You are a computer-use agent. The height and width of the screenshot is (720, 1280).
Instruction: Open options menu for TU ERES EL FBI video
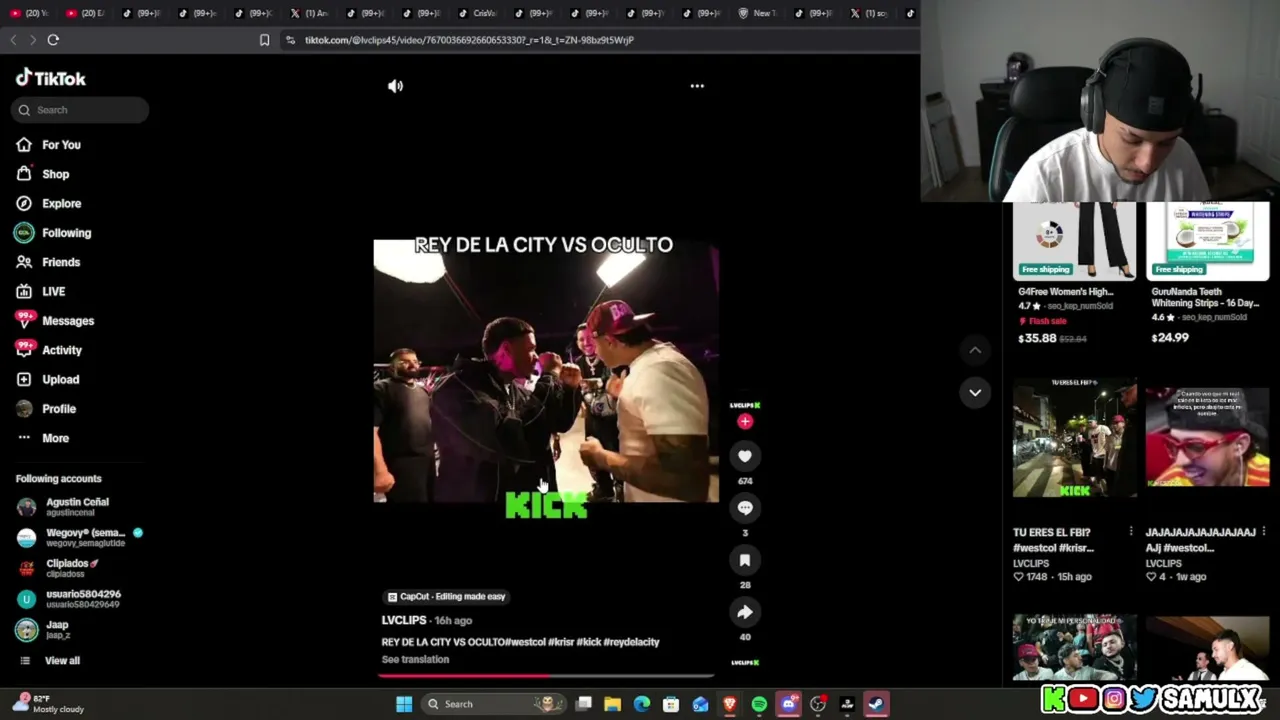click(1131, 532)
